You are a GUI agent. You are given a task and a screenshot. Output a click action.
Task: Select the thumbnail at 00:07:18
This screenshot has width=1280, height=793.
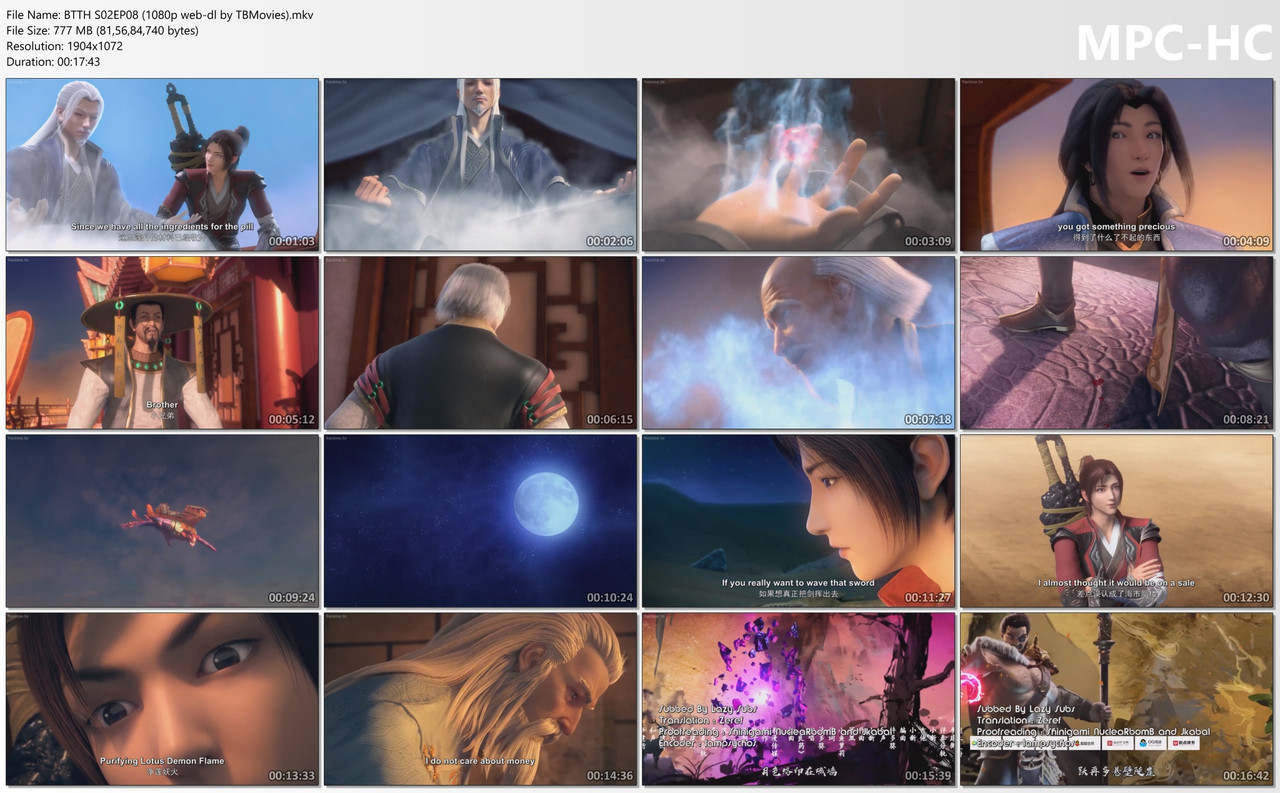[x=798, y=343]
